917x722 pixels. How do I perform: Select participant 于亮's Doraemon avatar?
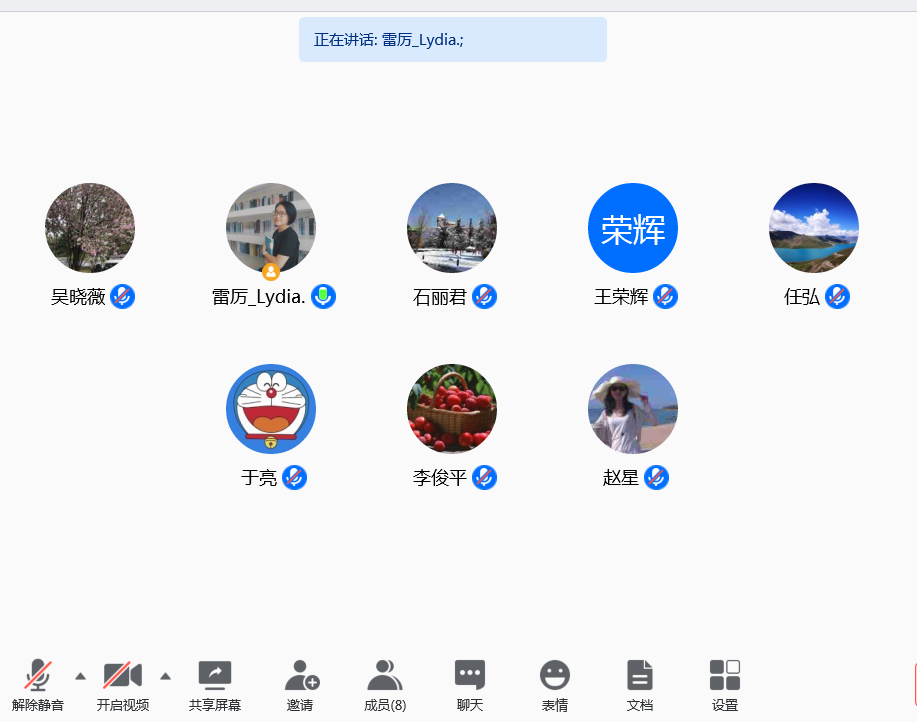click(x=270, y=408)
